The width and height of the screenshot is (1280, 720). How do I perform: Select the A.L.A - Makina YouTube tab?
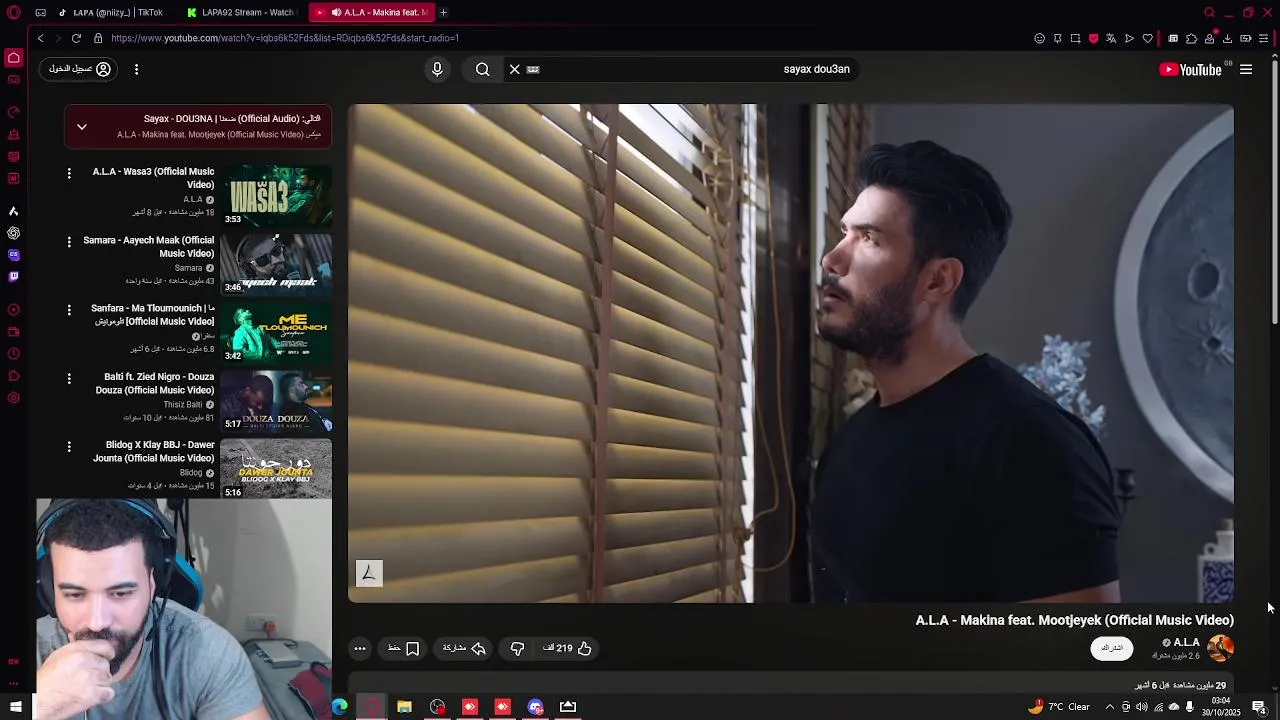[x=370, y=13]
